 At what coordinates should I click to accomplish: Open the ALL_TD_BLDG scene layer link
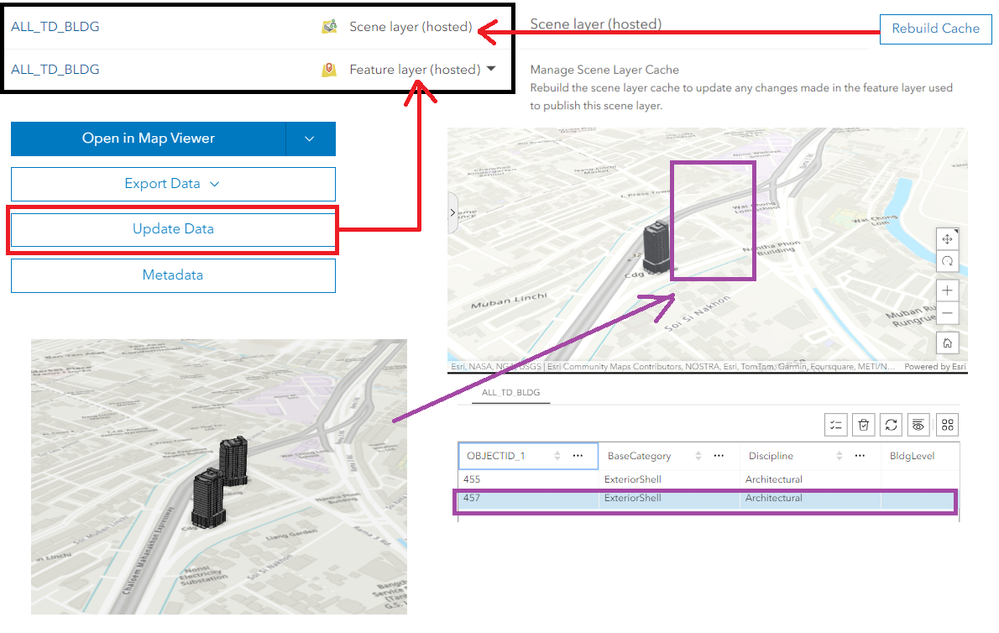55,27
